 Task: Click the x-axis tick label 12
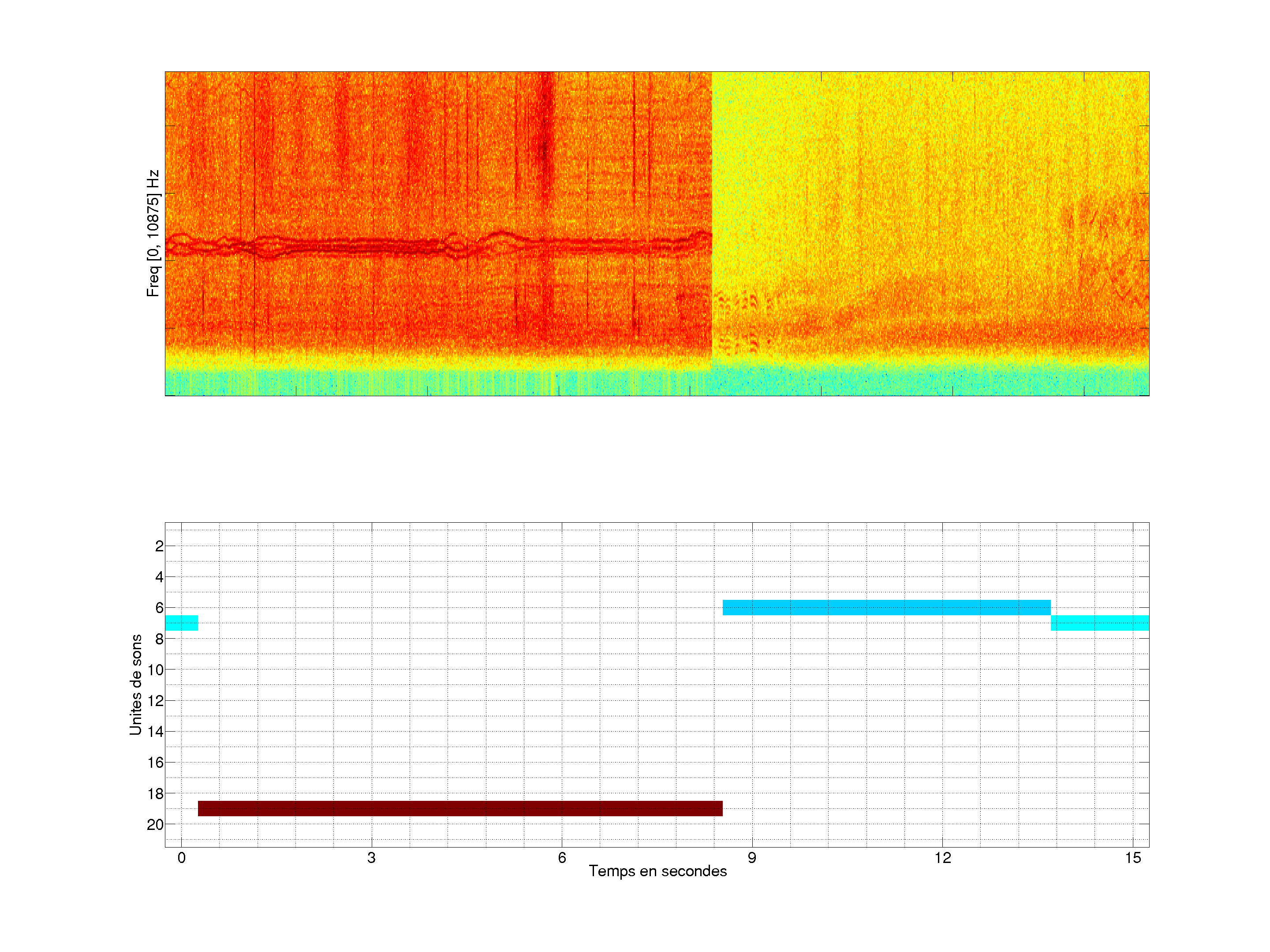point(942,858)
